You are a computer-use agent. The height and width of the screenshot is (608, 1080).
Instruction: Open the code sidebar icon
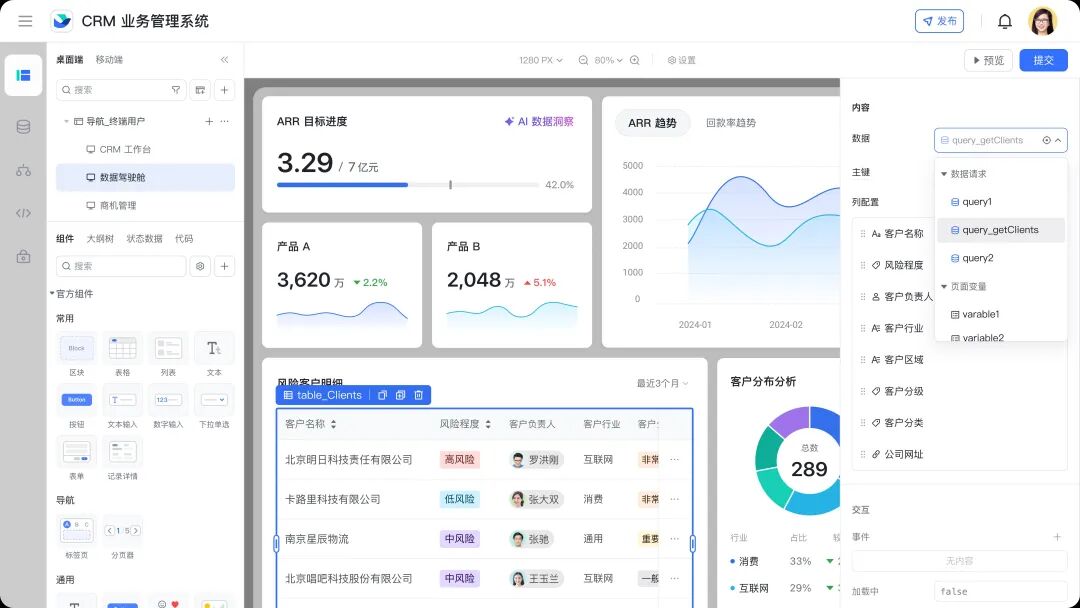point(23,213)
